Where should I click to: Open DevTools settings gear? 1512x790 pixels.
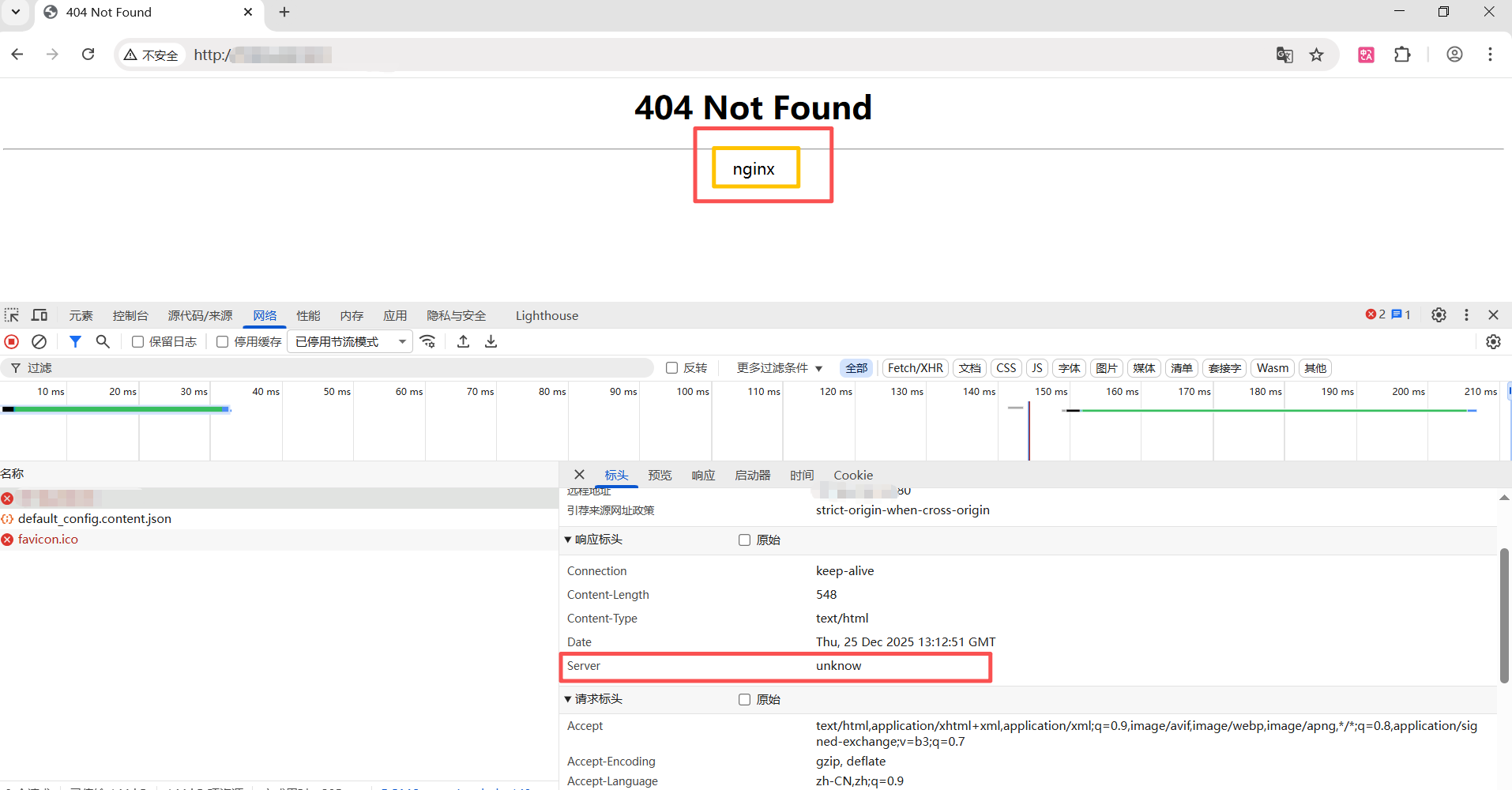click(x=1439, y=315)
